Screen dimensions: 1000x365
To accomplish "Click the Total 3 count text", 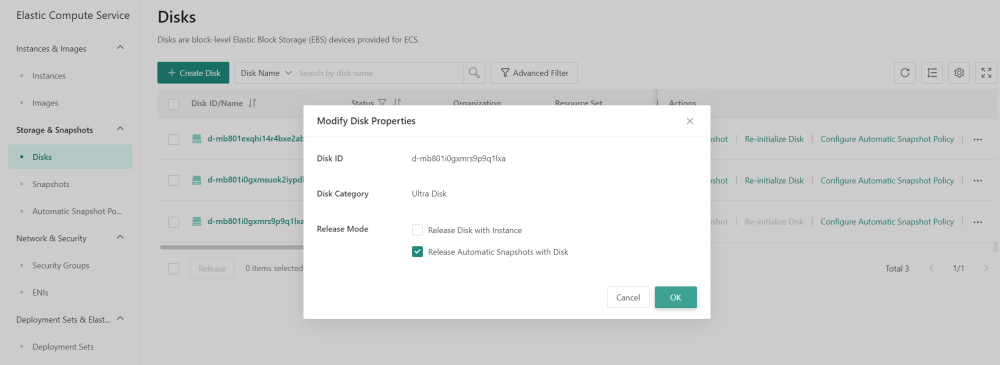I will (x=897, y=269).
